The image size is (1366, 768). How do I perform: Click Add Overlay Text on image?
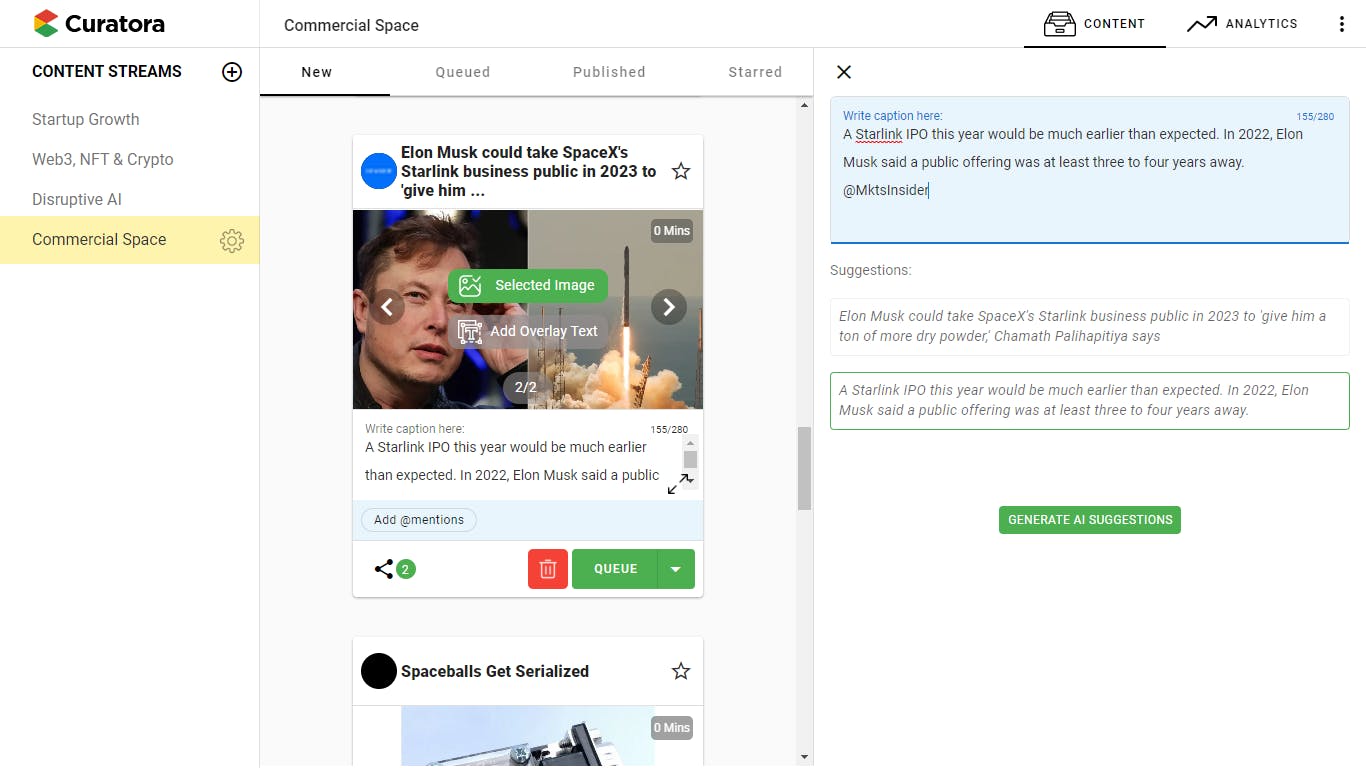tap(527, 331)
